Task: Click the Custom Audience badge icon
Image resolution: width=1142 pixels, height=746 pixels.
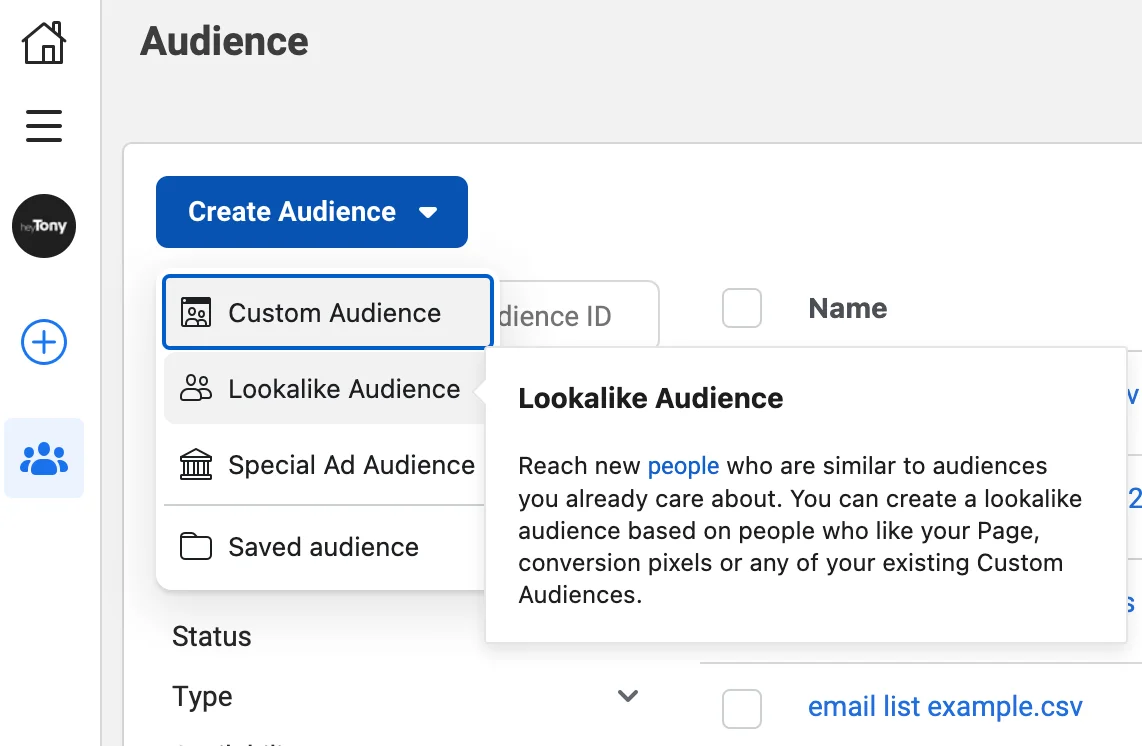Action: pyautogui.click(x=196, y=312)
